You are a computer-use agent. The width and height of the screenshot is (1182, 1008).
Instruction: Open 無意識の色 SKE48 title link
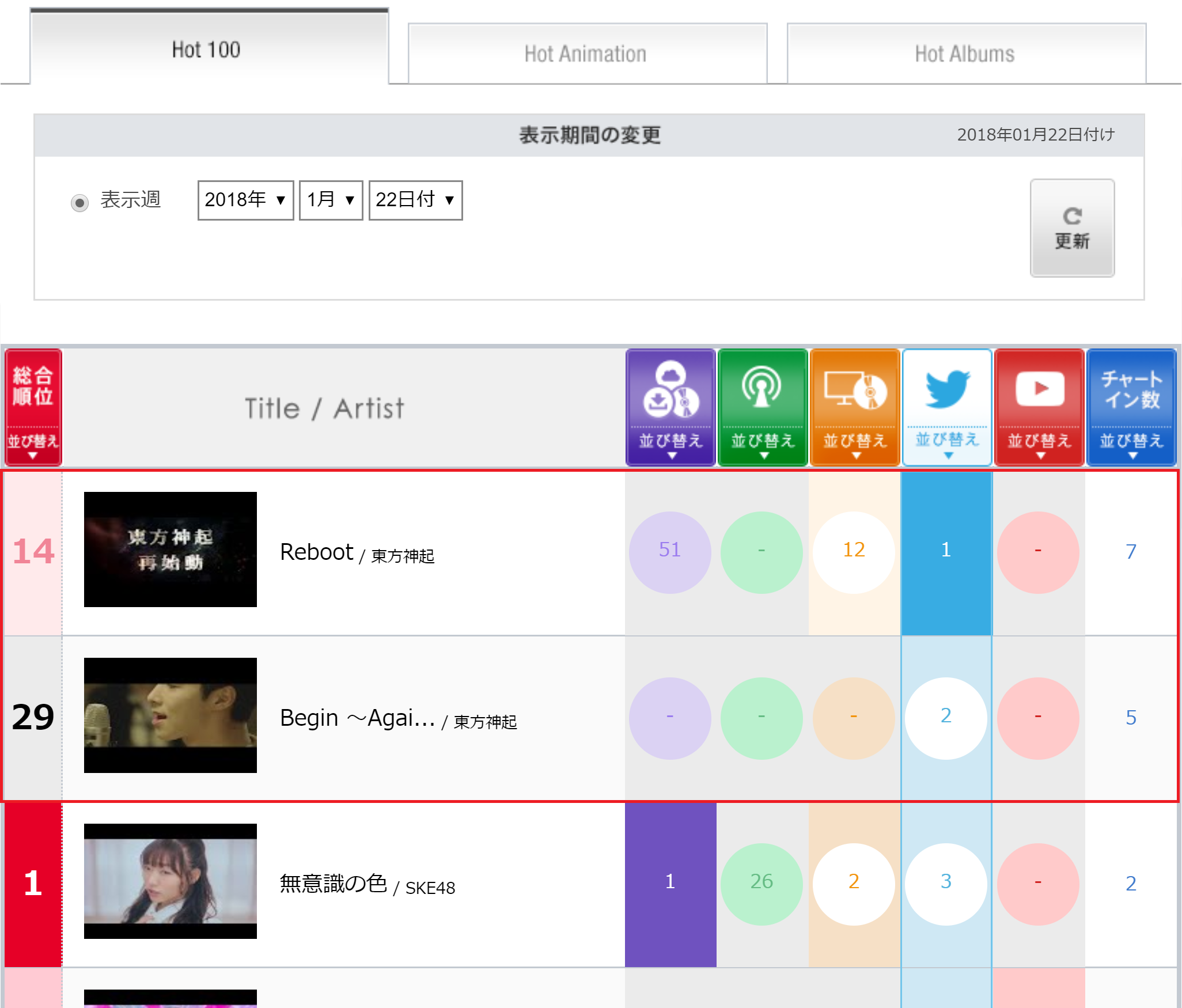pyautogui.click(x=333, y=884)
